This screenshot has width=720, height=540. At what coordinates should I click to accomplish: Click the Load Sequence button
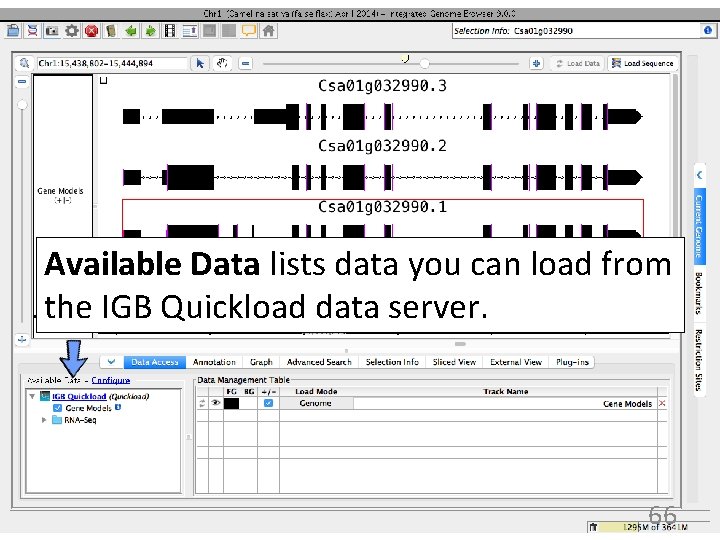[x=642, y=63]
